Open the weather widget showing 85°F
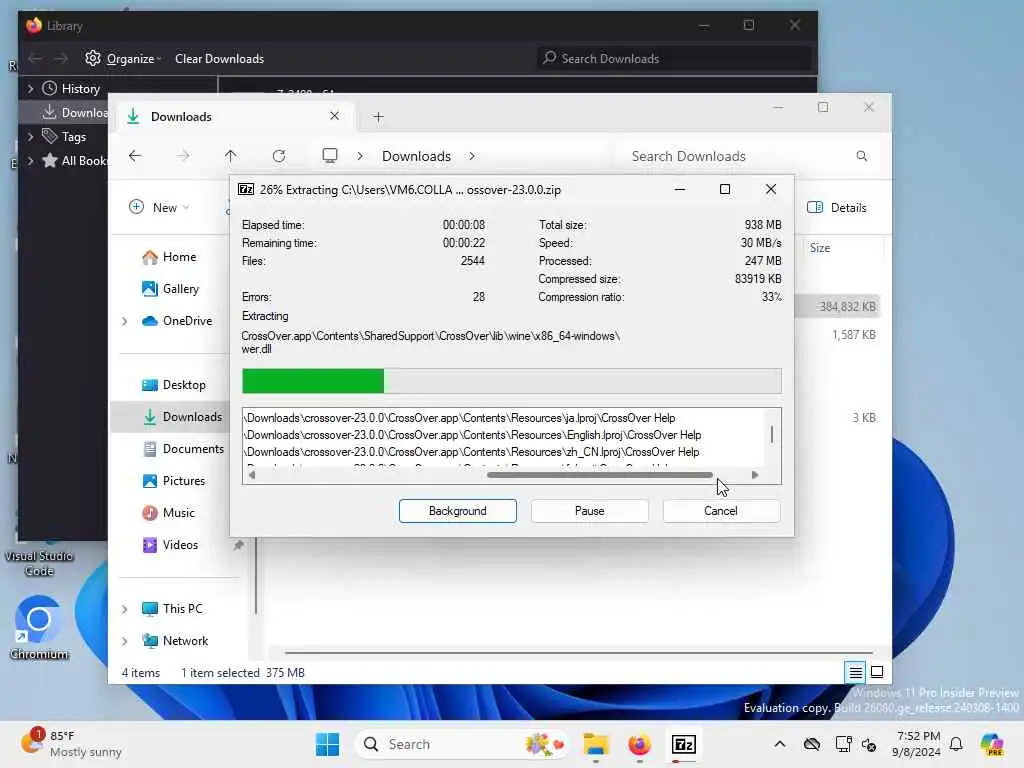Viewport: 1024px width, 768px height. point(72,744)
